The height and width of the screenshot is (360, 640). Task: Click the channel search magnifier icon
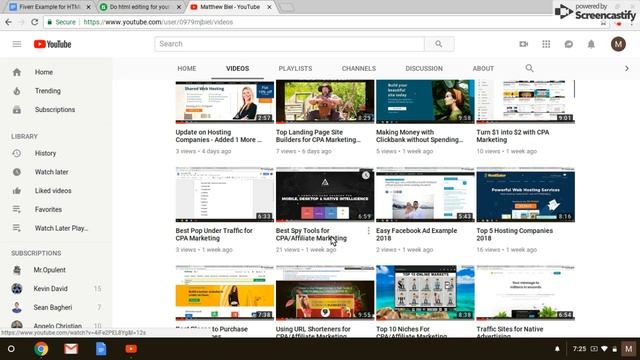(529, 68)
